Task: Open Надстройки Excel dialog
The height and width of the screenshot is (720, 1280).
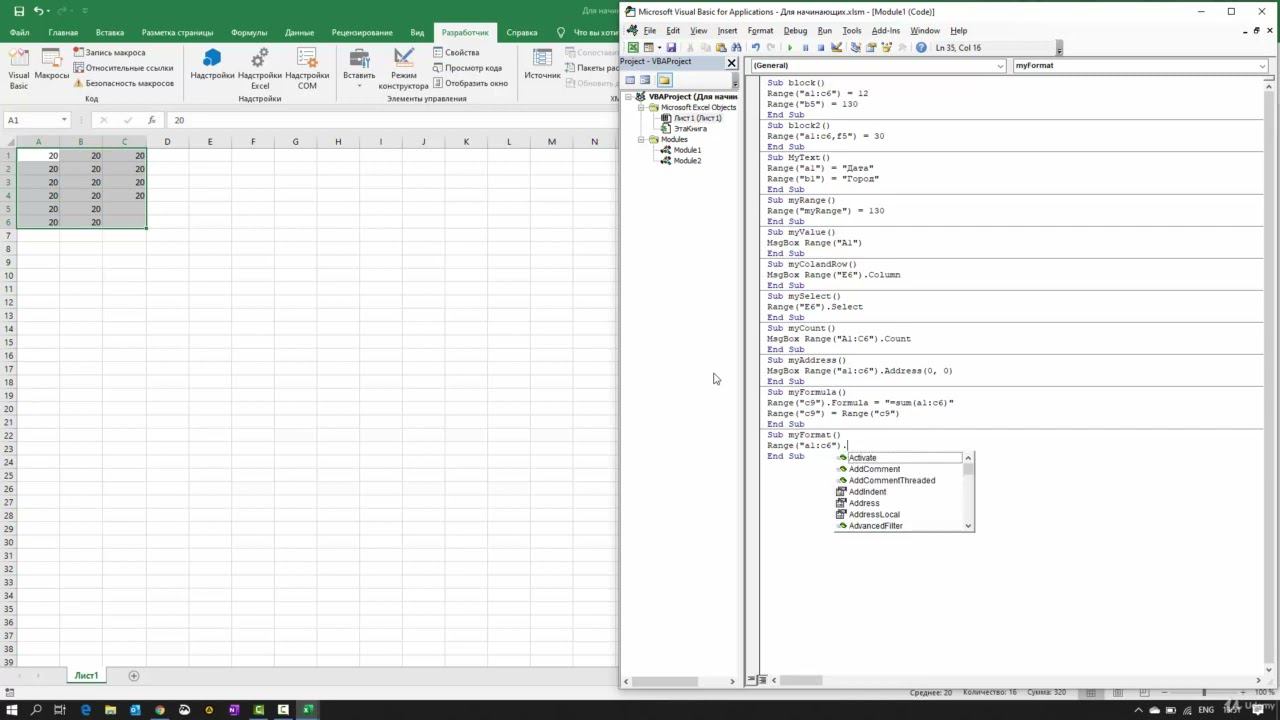Action: click(x=260, y=68)
